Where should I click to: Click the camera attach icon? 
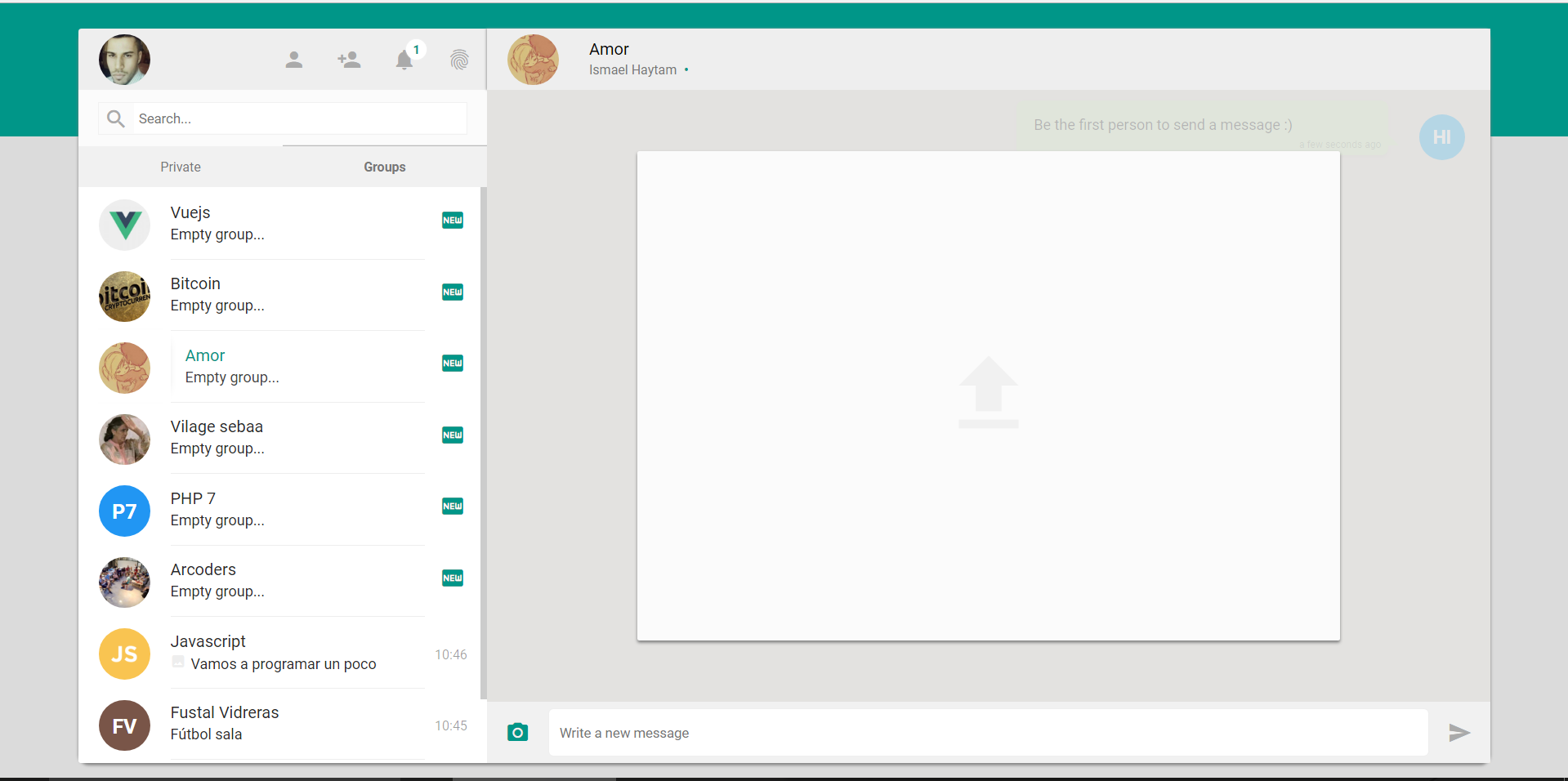(517, 732)
